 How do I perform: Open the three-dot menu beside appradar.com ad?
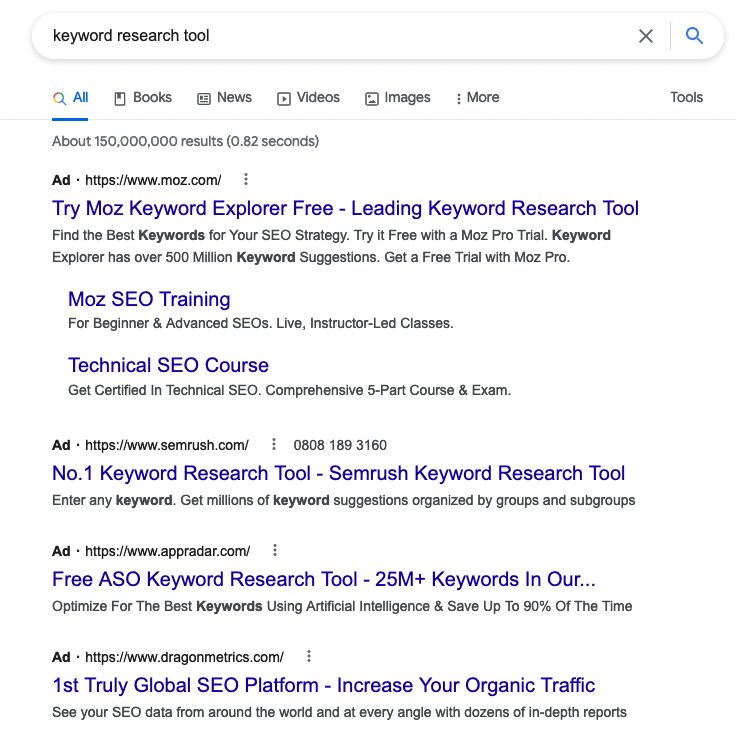tap(275, 551)
